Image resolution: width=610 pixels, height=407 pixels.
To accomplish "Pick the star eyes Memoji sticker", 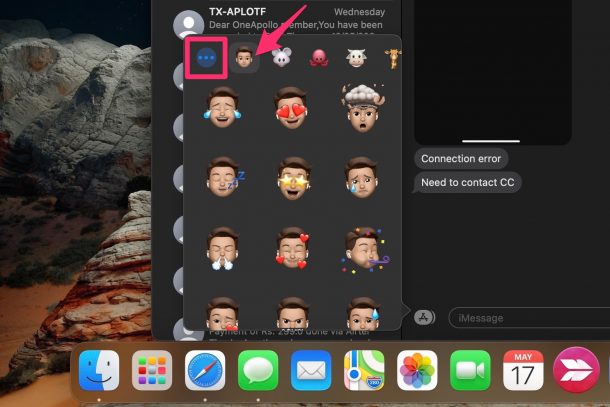I will click(293, 178).
